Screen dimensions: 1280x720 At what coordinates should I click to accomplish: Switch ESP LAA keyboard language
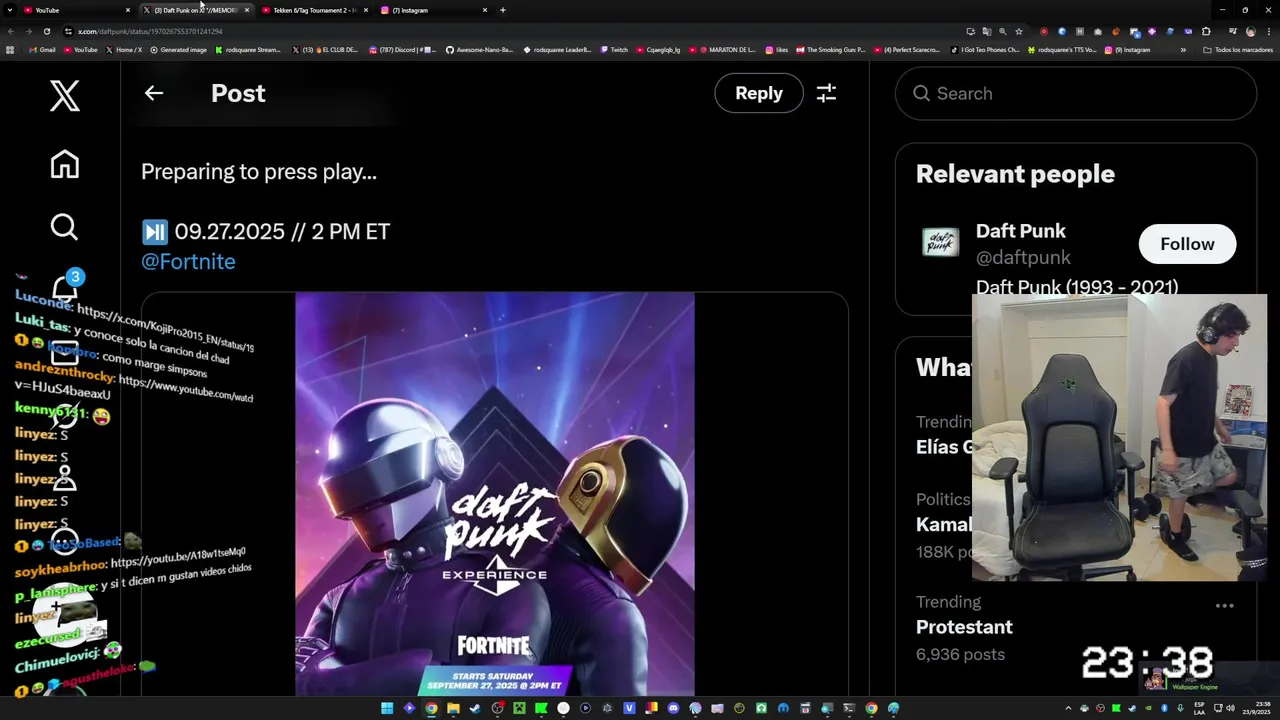click(1199, 708)
